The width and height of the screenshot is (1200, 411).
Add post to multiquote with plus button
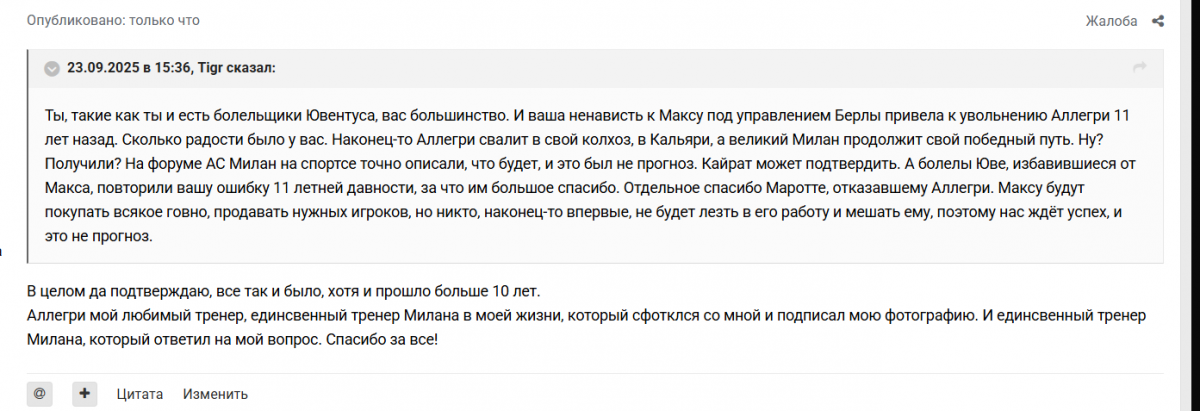[85, 393]
